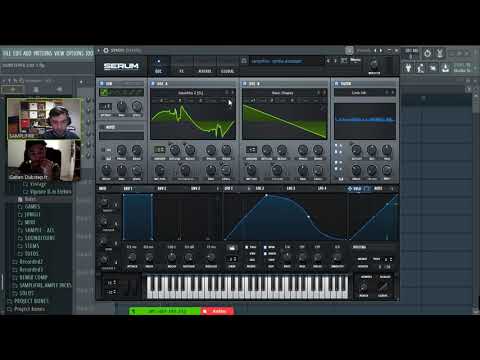Toggle LFO BPM sync checkbox
The height and width of the screenshot is (360, 480).
point(265,247)
